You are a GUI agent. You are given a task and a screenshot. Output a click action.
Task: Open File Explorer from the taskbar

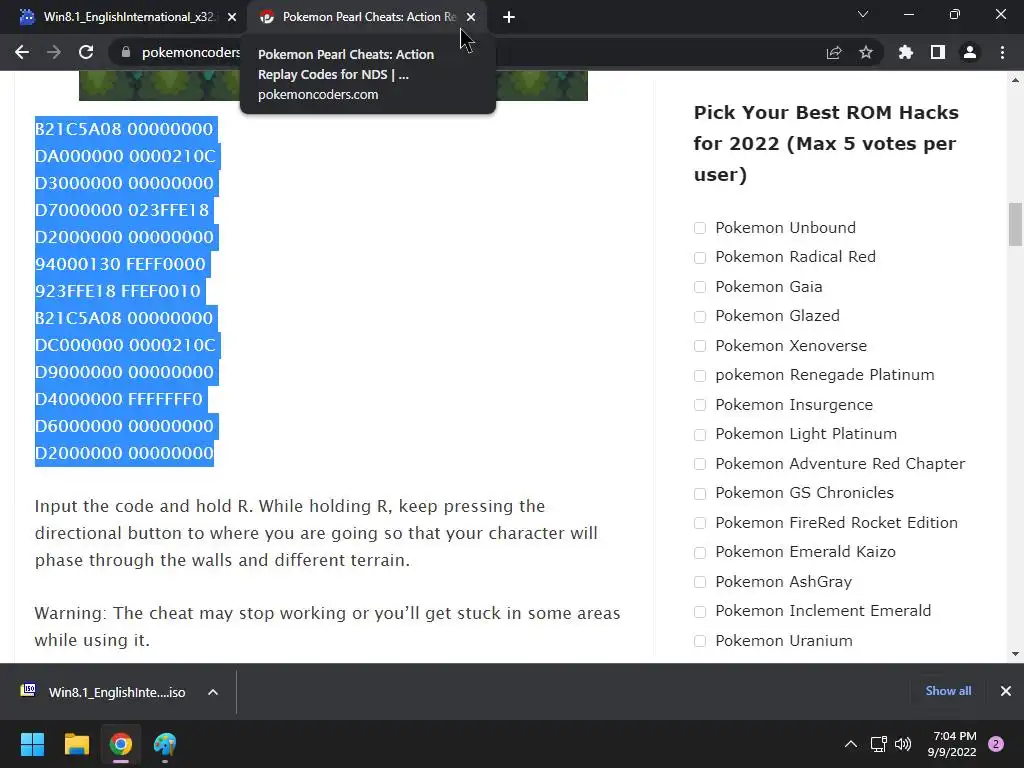tap(76, 744)
